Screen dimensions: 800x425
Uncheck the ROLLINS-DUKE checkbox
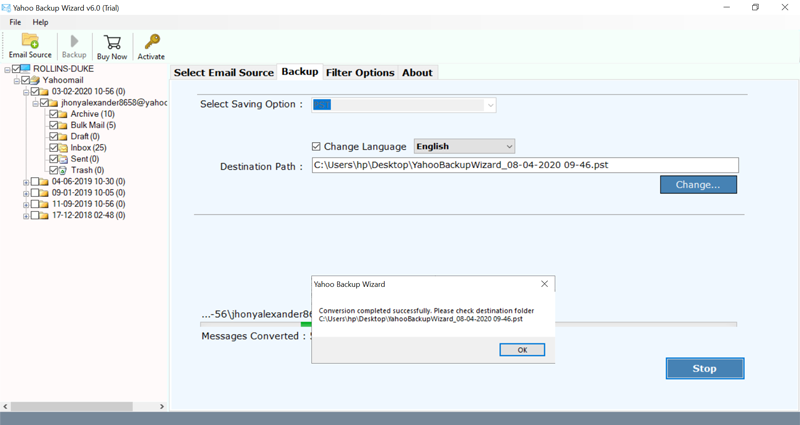point(16,68)
